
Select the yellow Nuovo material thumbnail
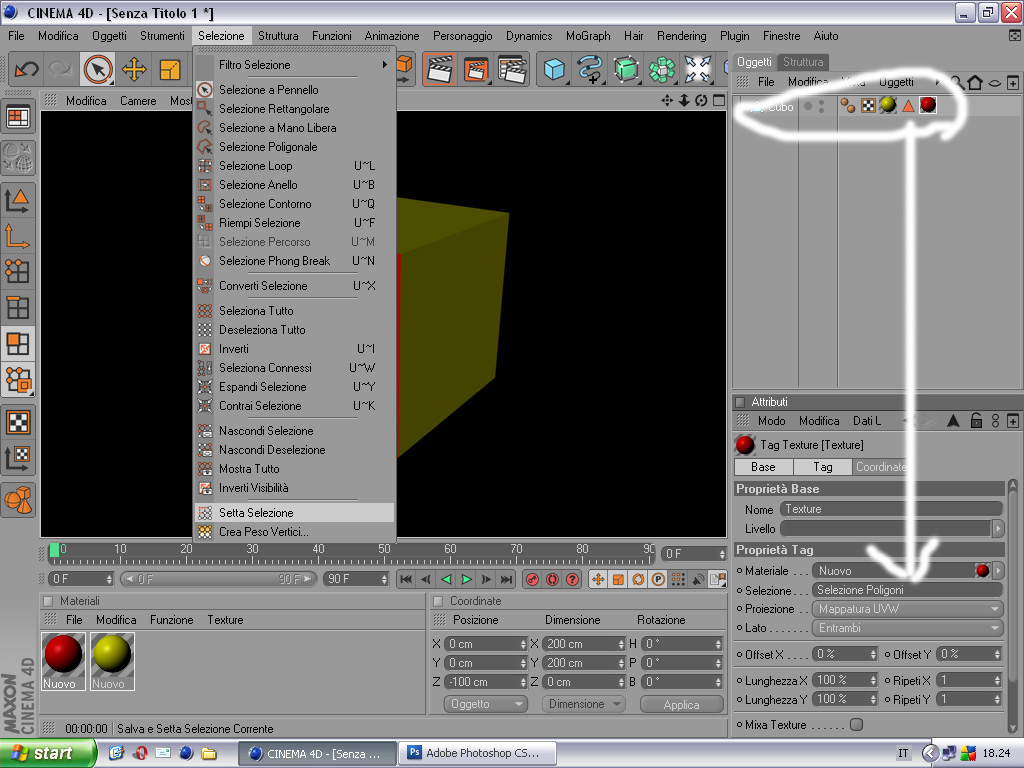pos(112,661)
